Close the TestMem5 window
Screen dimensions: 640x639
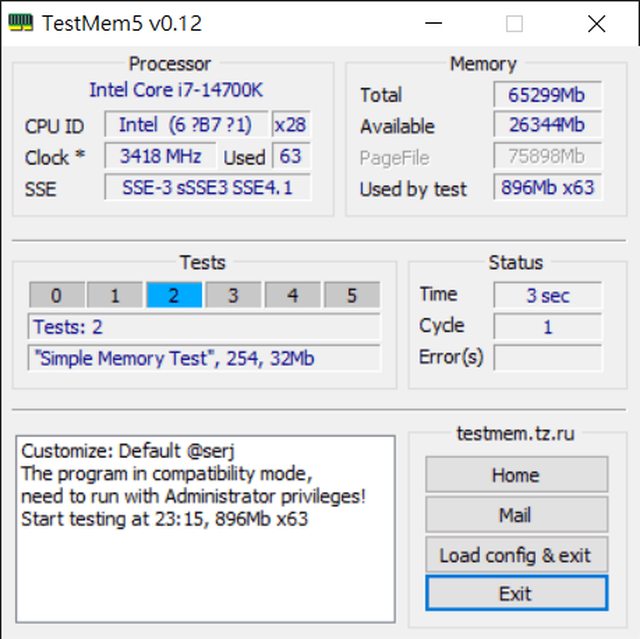pos(596,24)
